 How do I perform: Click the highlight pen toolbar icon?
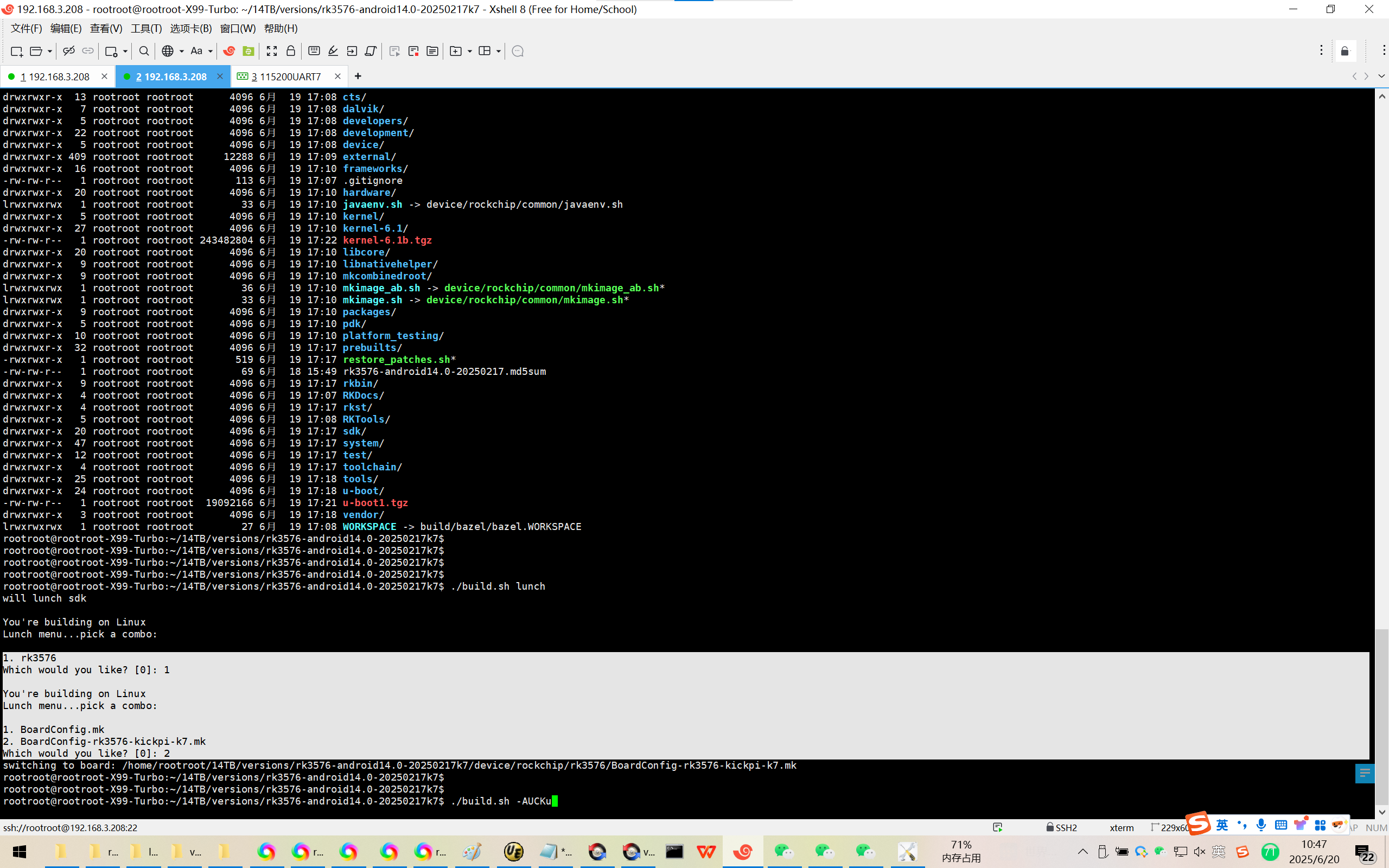[333, 51]
